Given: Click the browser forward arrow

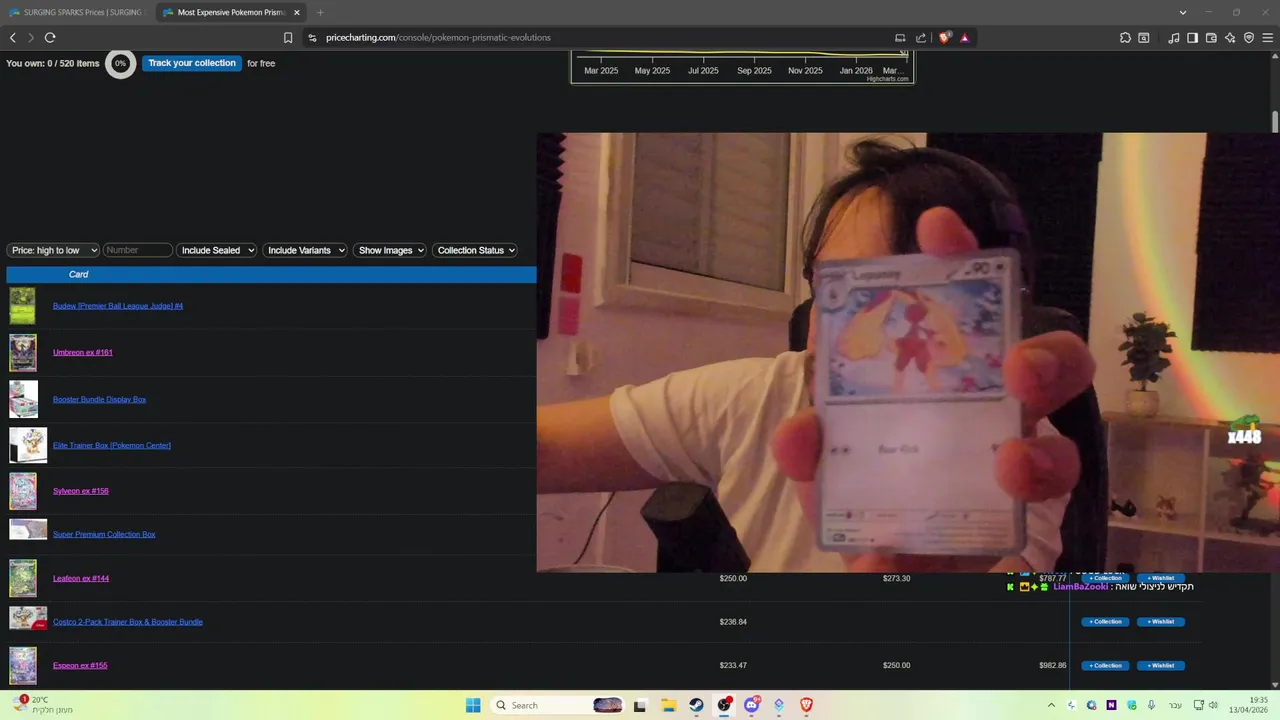Looking at the screenshot, I should point(31,38).
